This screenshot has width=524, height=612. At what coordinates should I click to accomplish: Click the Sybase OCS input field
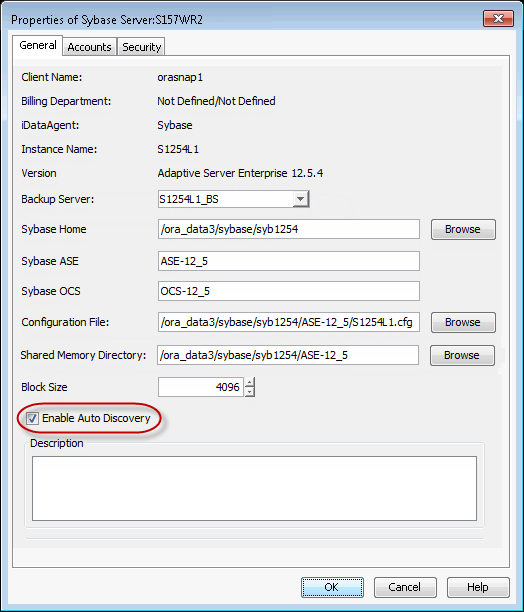(289, 291)
